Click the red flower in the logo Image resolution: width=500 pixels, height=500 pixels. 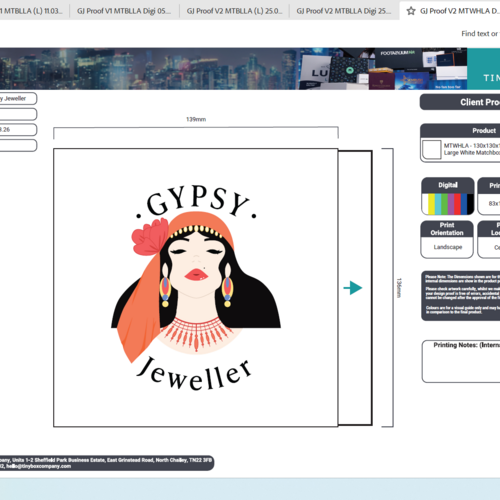coord(150,236)
